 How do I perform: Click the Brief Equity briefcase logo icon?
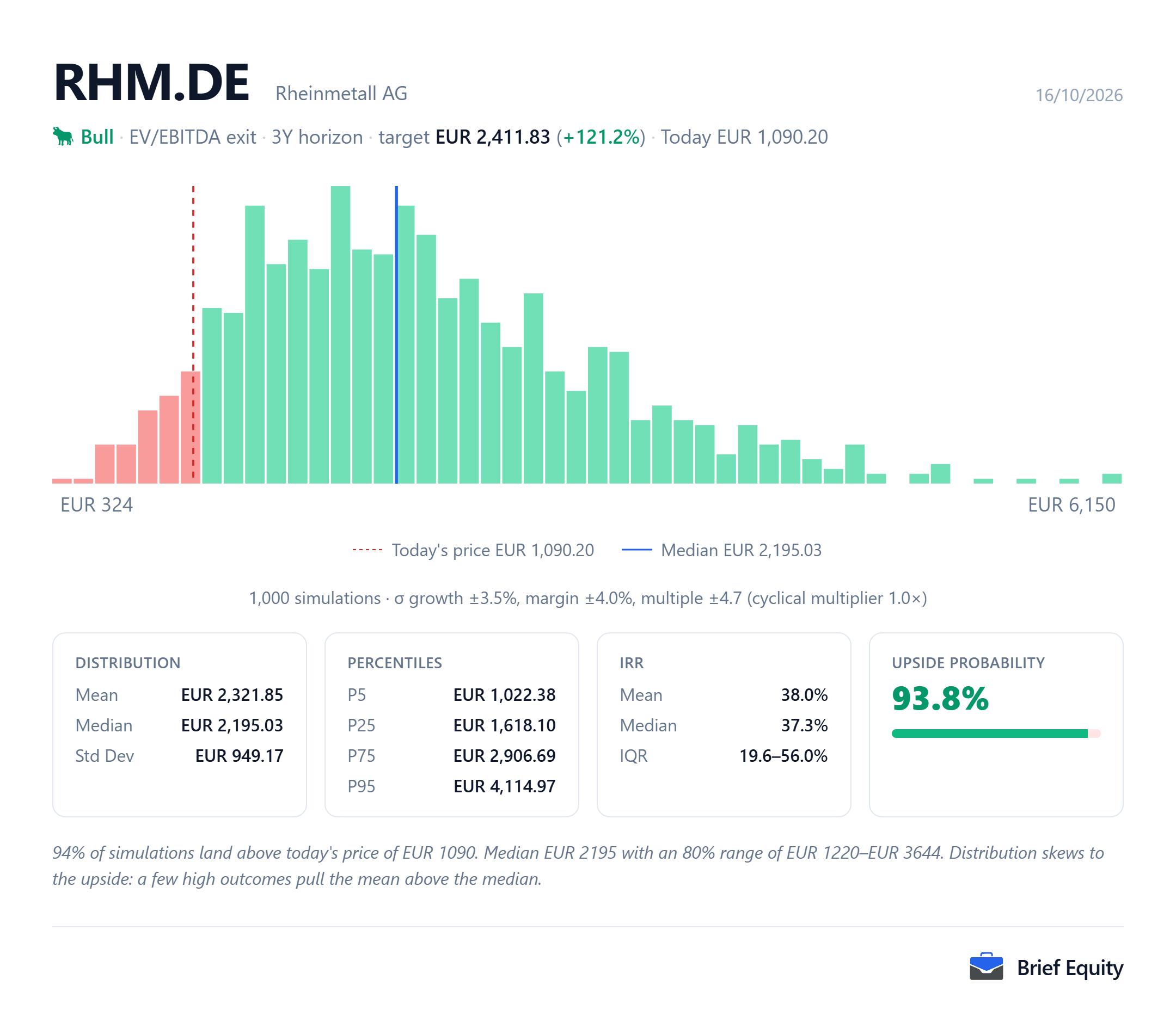pos(987,967)
